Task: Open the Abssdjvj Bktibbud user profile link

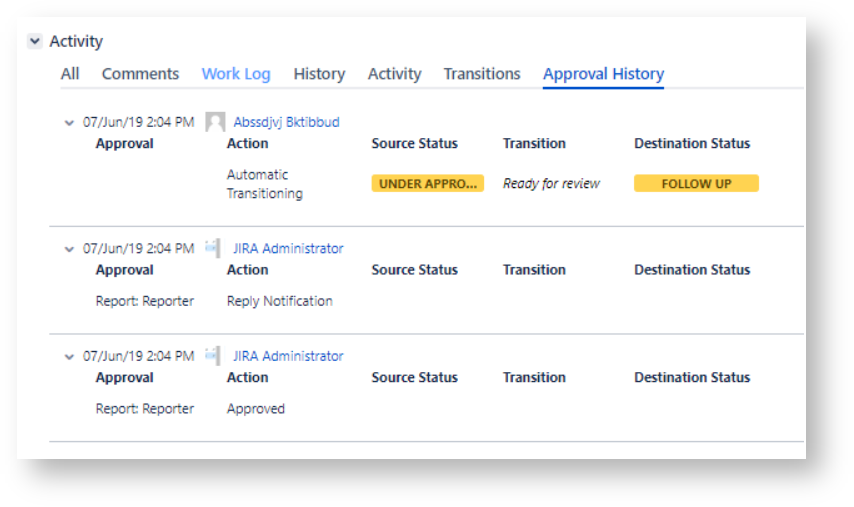Action: 286,122
